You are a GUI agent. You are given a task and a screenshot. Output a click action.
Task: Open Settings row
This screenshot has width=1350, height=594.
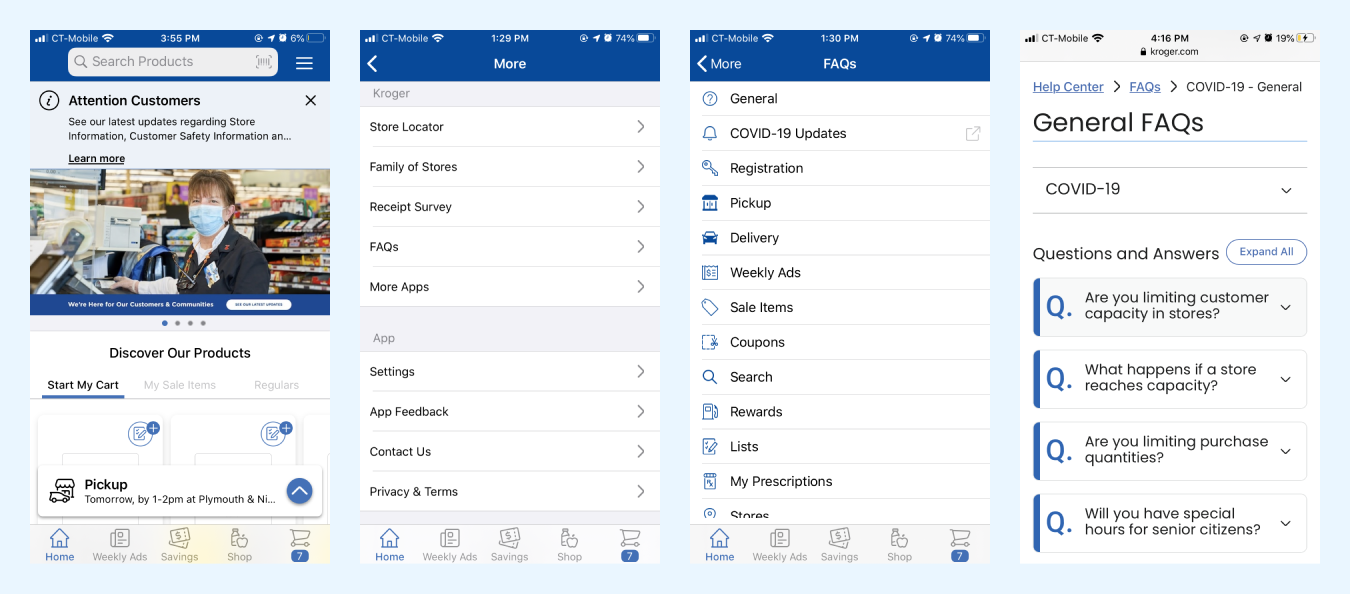click(x=510, y=372)
